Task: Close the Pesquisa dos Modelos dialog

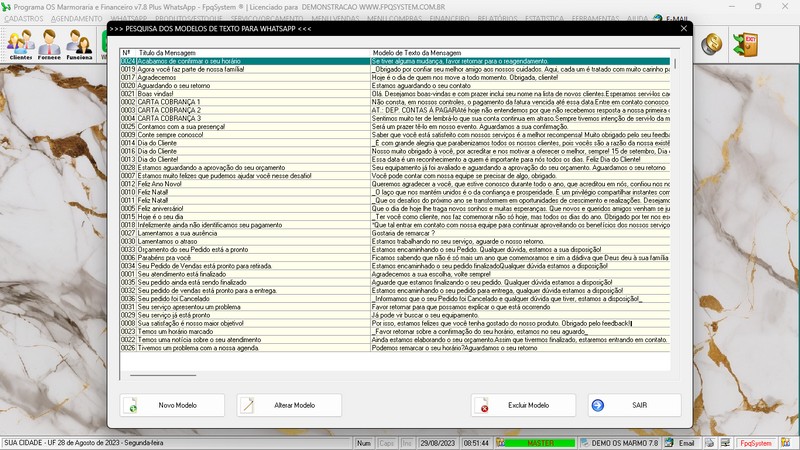Action: pyautogui.click(x=684, y=29)
